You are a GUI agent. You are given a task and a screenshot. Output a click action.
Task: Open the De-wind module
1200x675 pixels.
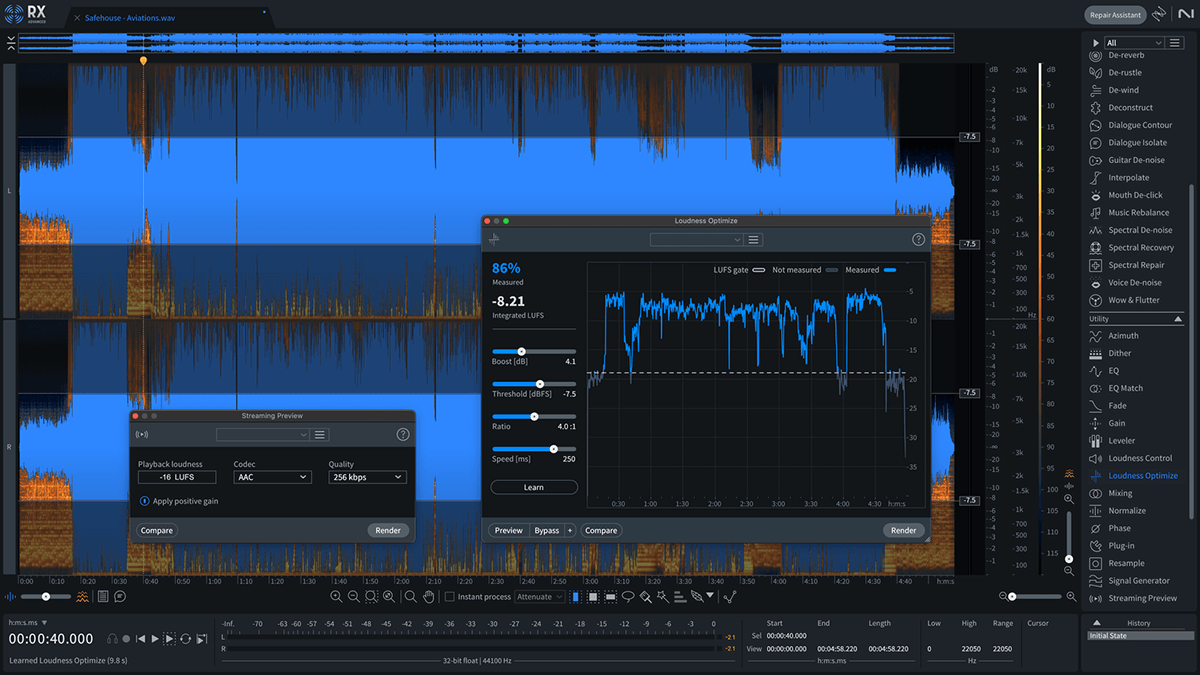click(x=1123, y=90)
